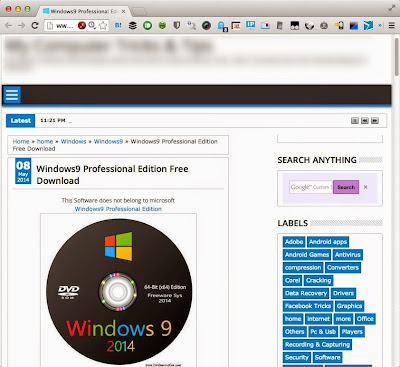Screen dimensions: 400x367
Task: Open the lowercase home breadcrumb link
Action: tap(45, 141)
